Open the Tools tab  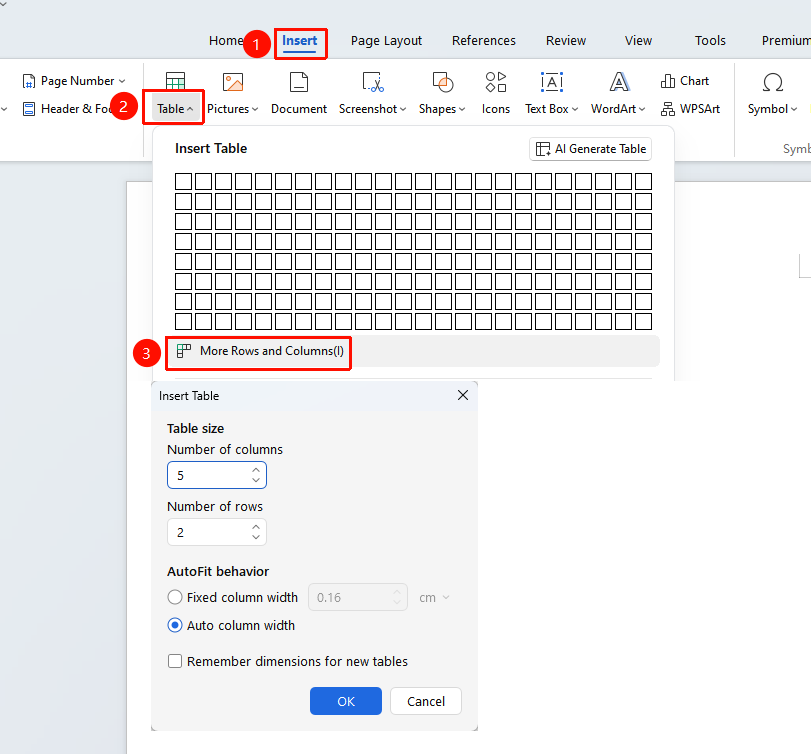710,41
